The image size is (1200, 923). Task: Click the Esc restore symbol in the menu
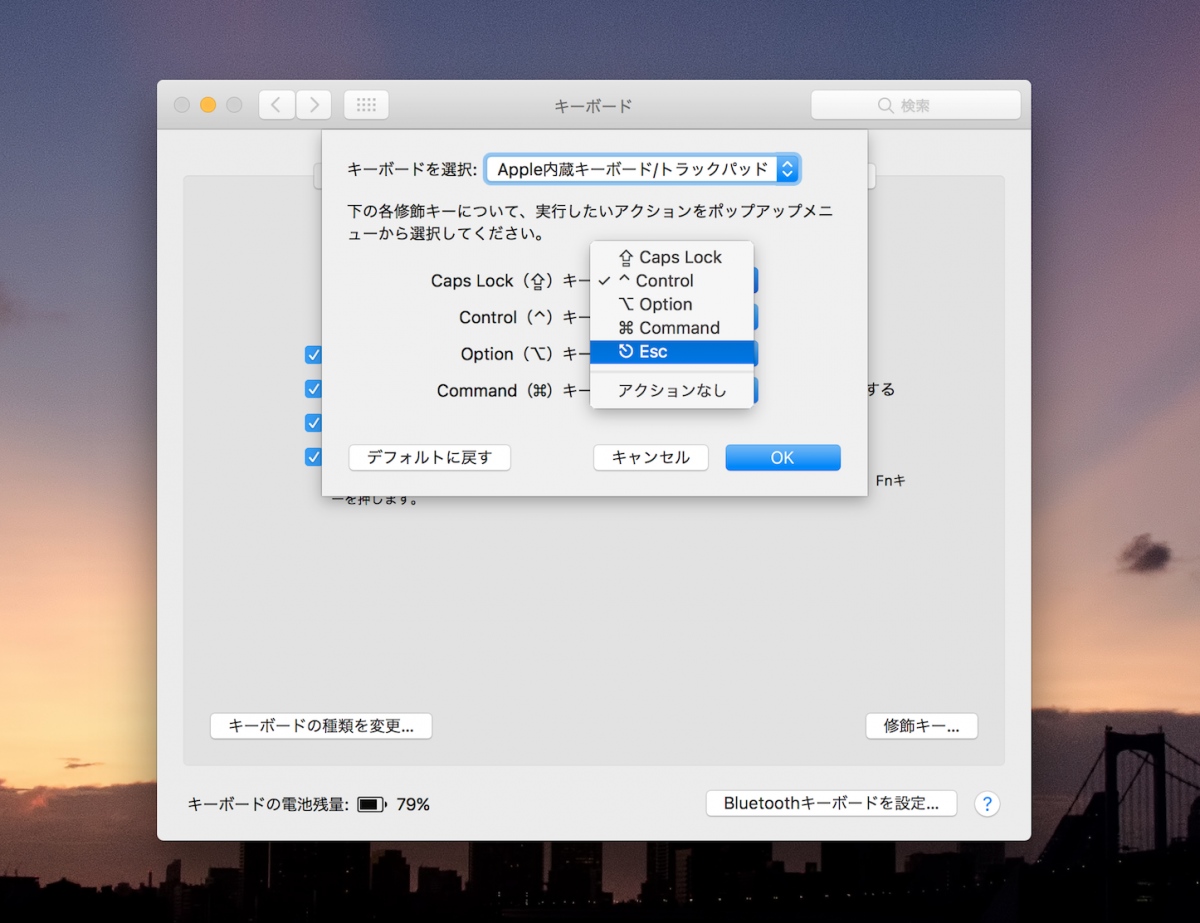click(x=625, y=352)
